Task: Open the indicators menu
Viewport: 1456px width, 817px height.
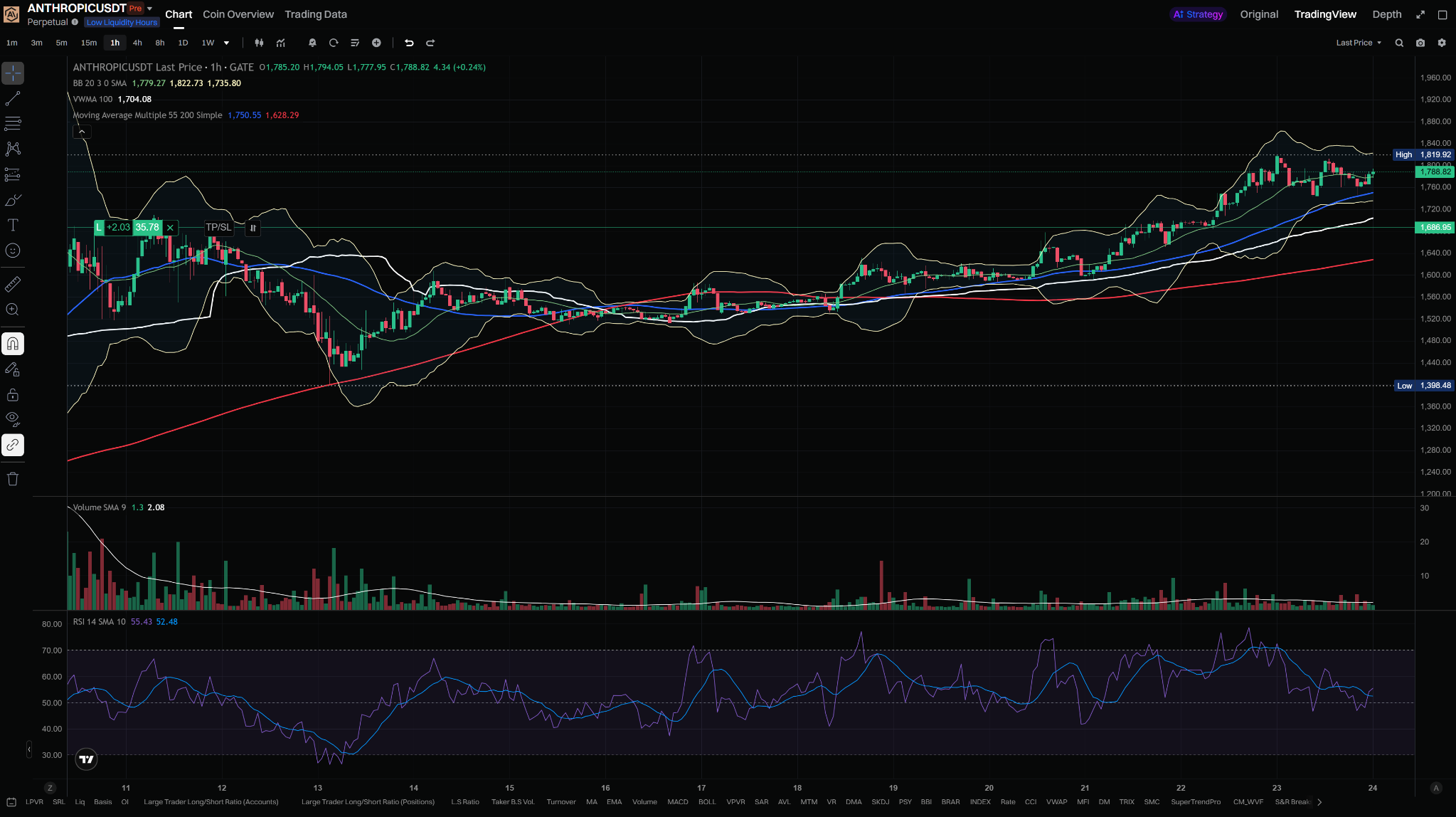Action: coord(281,43)
